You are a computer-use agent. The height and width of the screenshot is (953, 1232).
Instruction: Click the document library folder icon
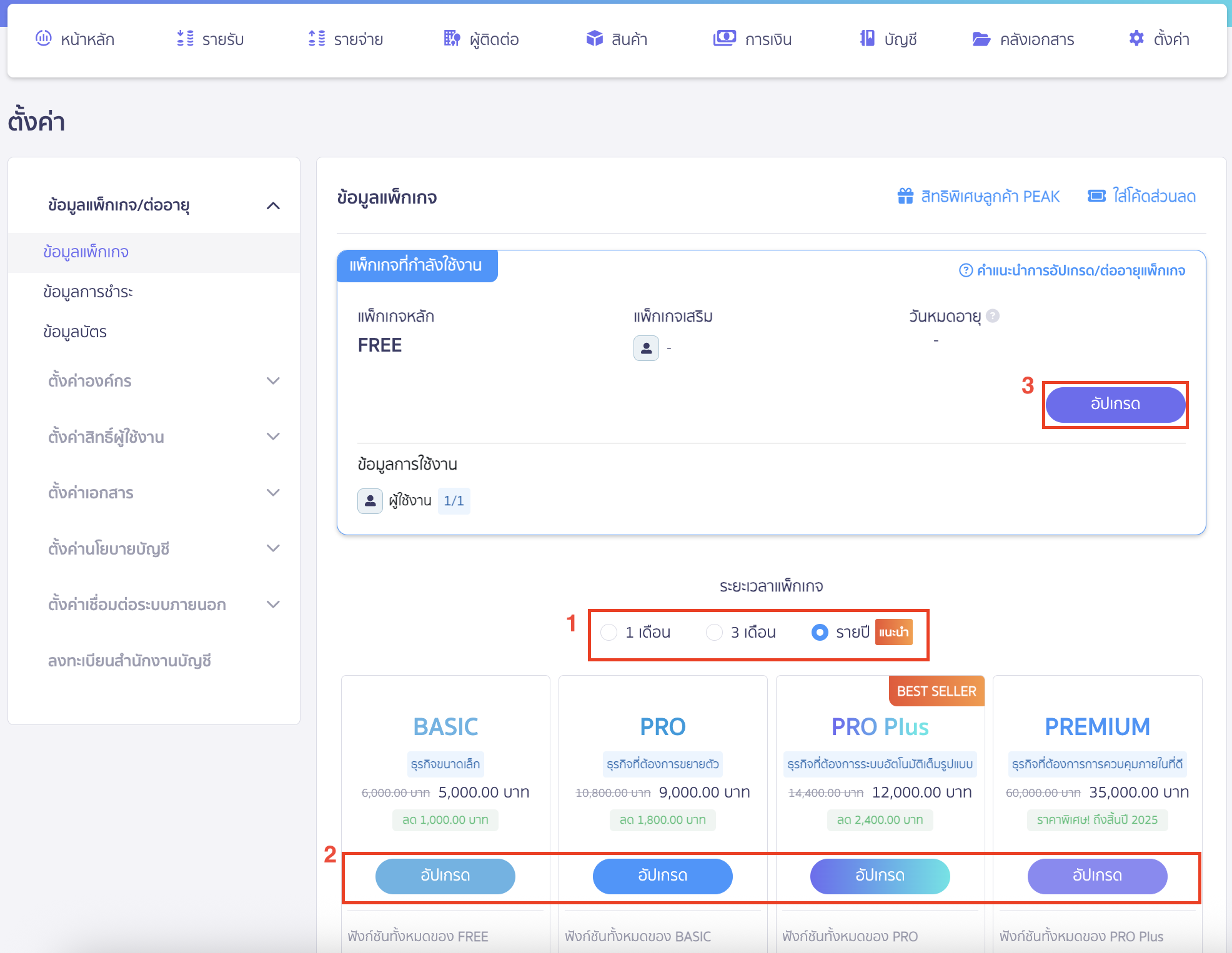pyautogui.click(x=981, y=39)
